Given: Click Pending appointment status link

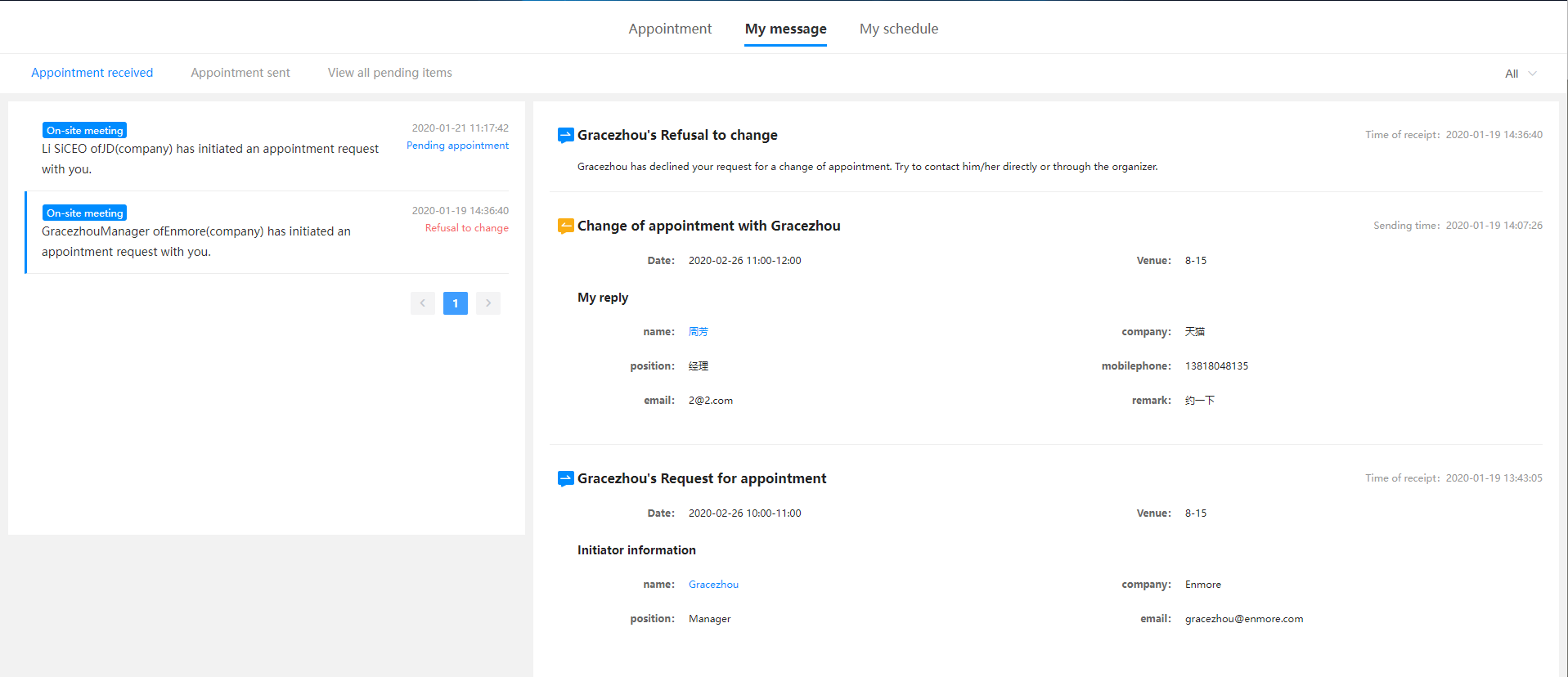Looking at the screenshot, I should click(x=457, y=146).
